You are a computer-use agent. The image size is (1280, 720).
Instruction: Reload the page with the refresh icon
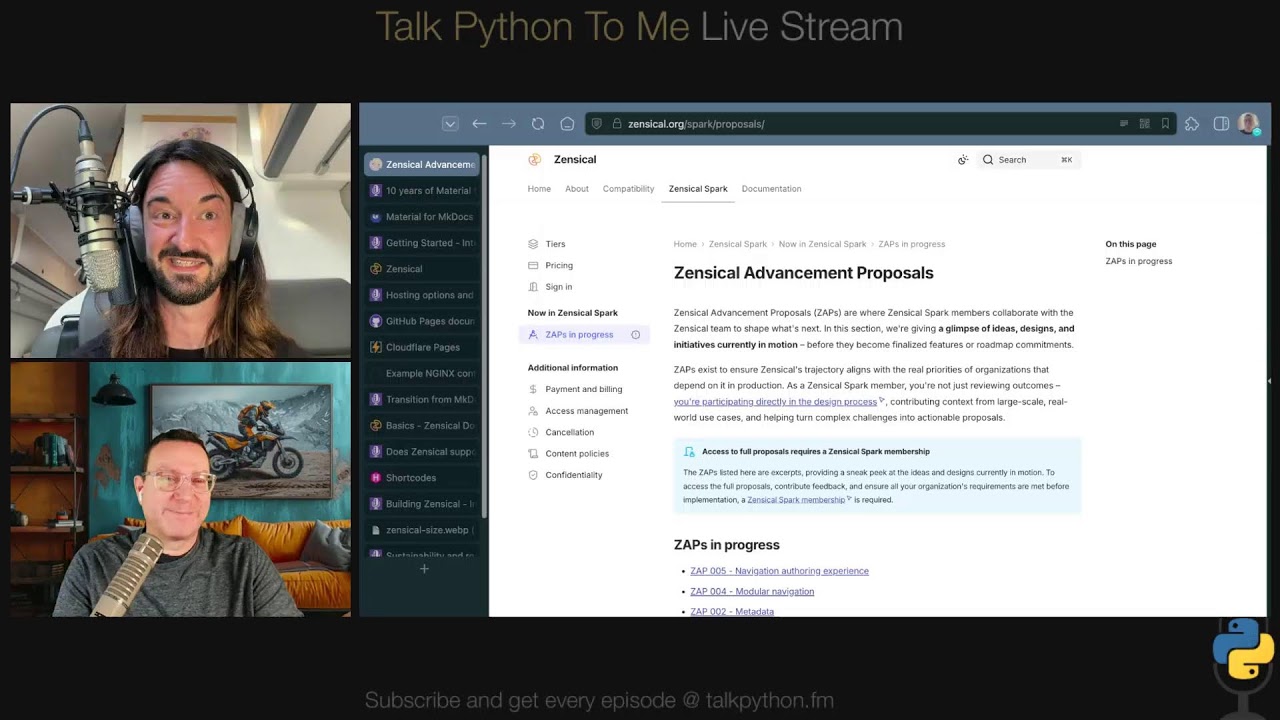point(538,124)
